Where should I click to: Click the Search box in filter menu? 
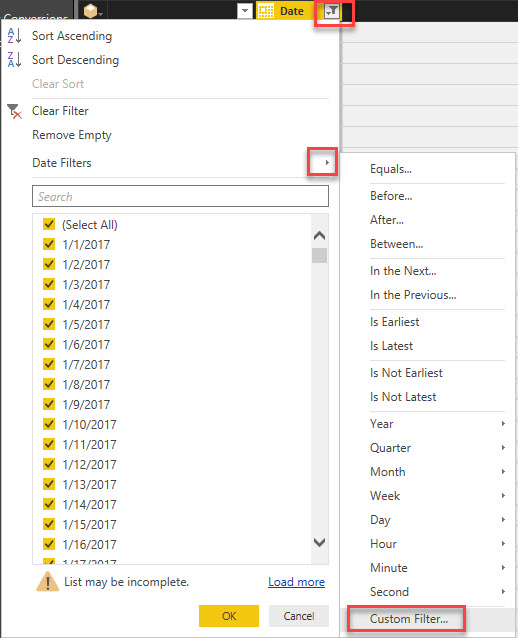pyautogui.click(x=180, y=197)
